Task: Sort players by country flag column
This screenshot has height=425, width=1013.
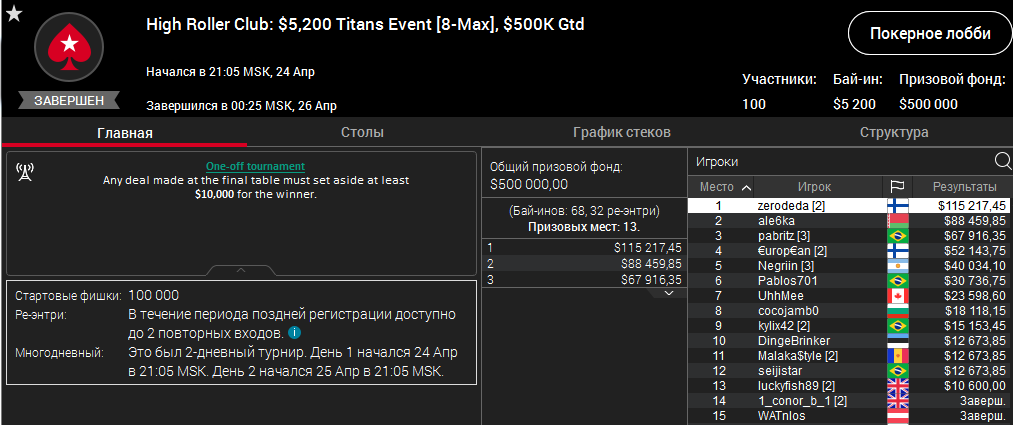Action: click(896, 187)
